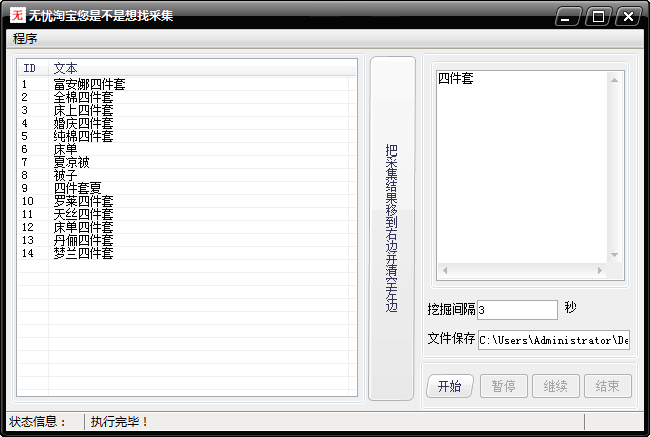The height and width of the screenshot is (437, 650).
Task: Select row 纯棉四件套
Action: pyautogui.click(x=187, y=136)
